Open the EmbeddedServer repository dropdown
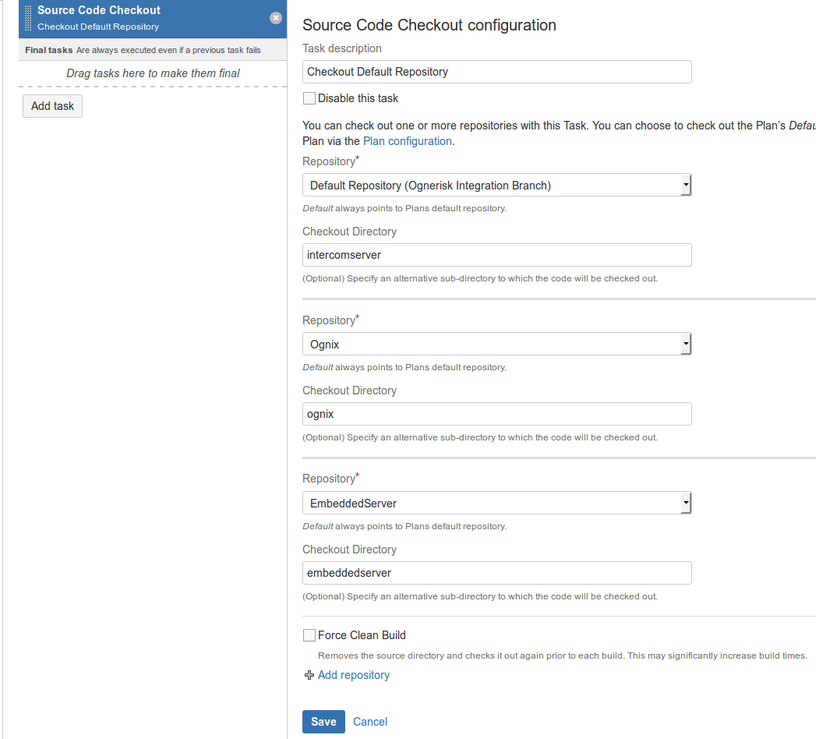Screen dimensions: 816x739 coord(496,503)
